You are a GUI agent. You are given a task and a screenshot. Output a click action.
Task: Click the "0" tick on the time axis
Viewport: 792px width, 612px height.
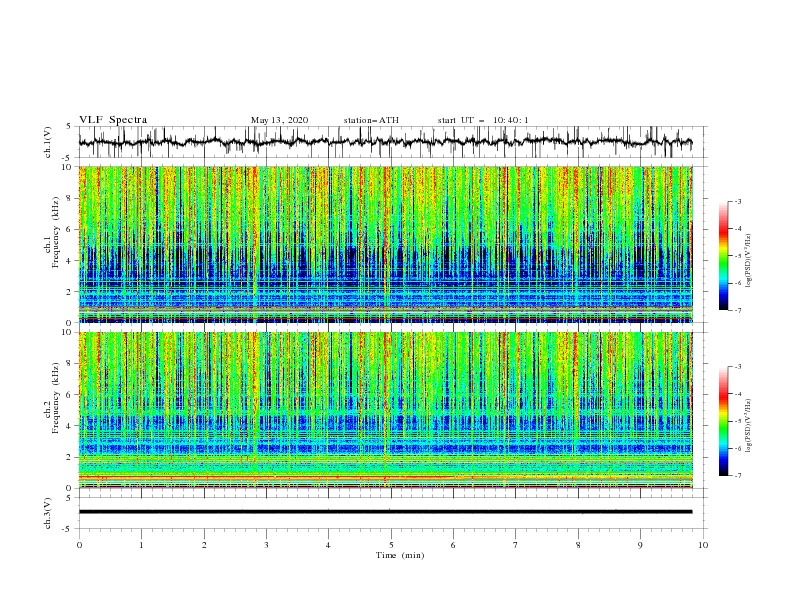click(x=79, y=545)
